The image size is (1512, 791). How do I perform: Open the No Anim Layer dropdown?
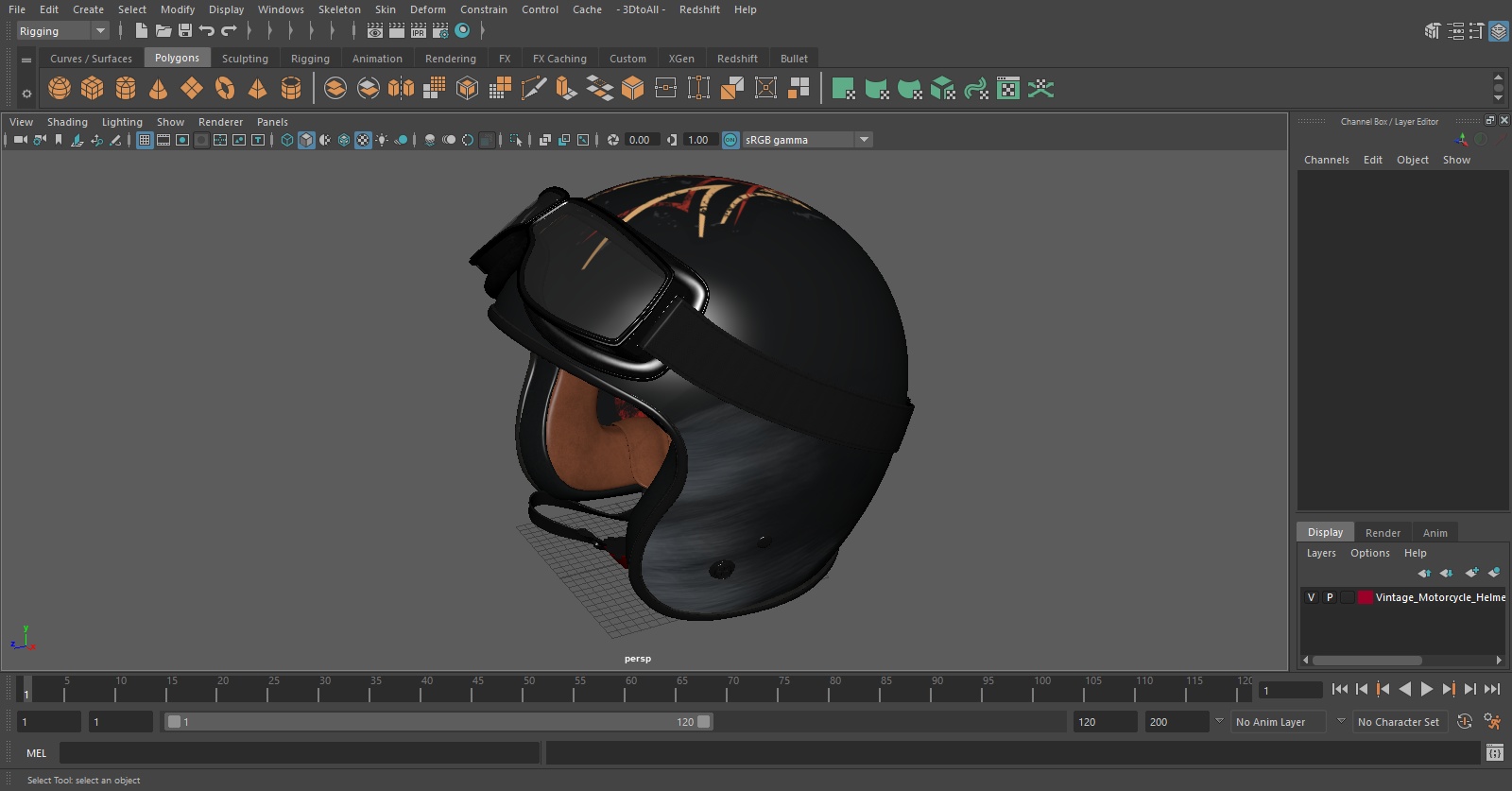[1280, 722]
